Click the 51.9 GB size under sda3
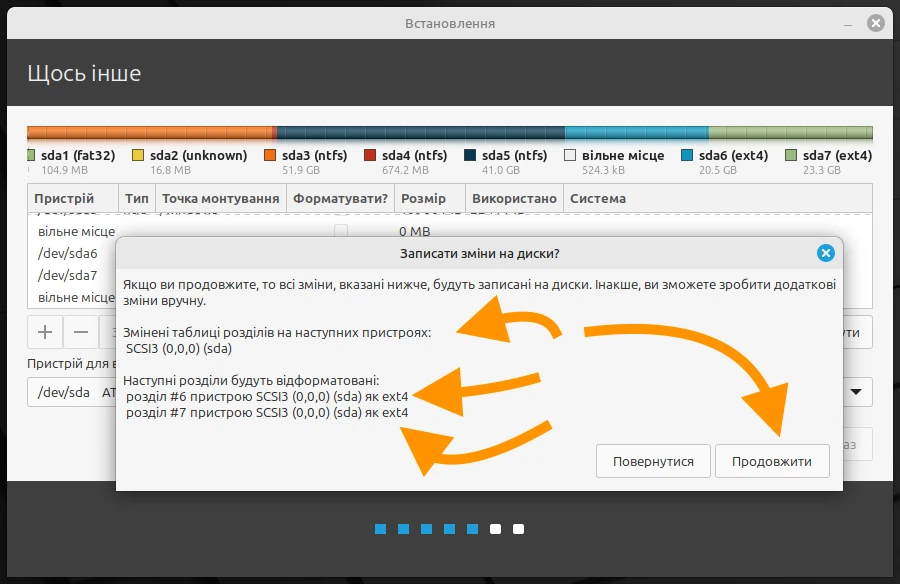The height and width of the screenshot is (584, 900). 301,171
